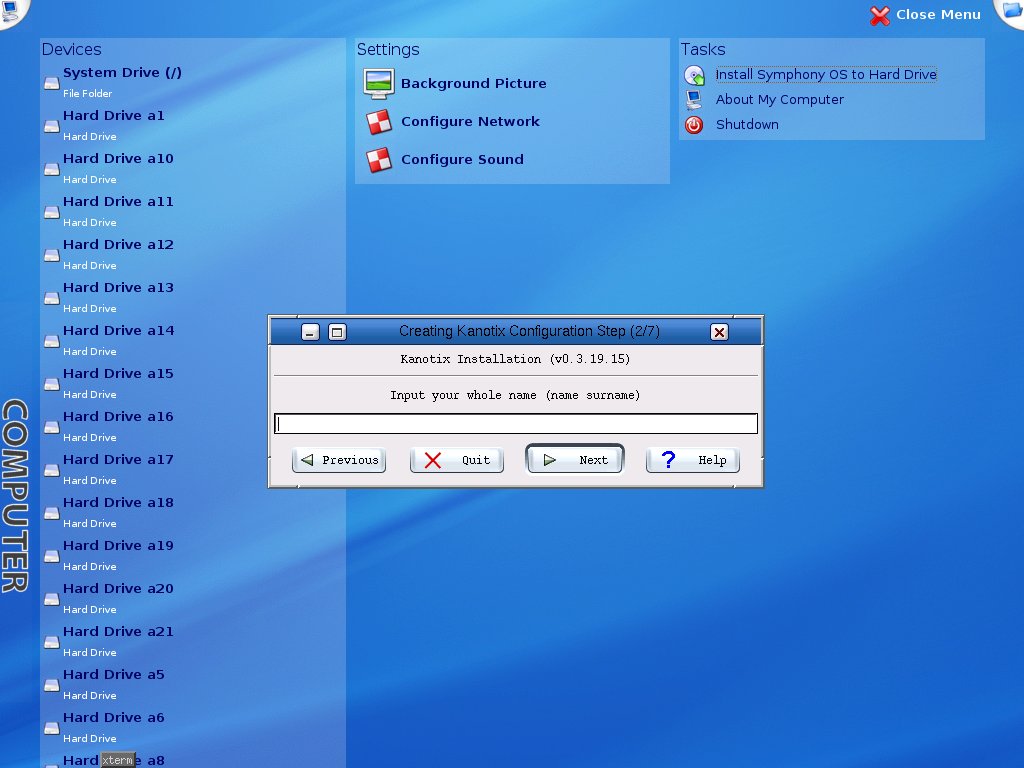Click the Hard Drive a1 drive icon
Screen dimensions: 1024x768
point(52,126)
